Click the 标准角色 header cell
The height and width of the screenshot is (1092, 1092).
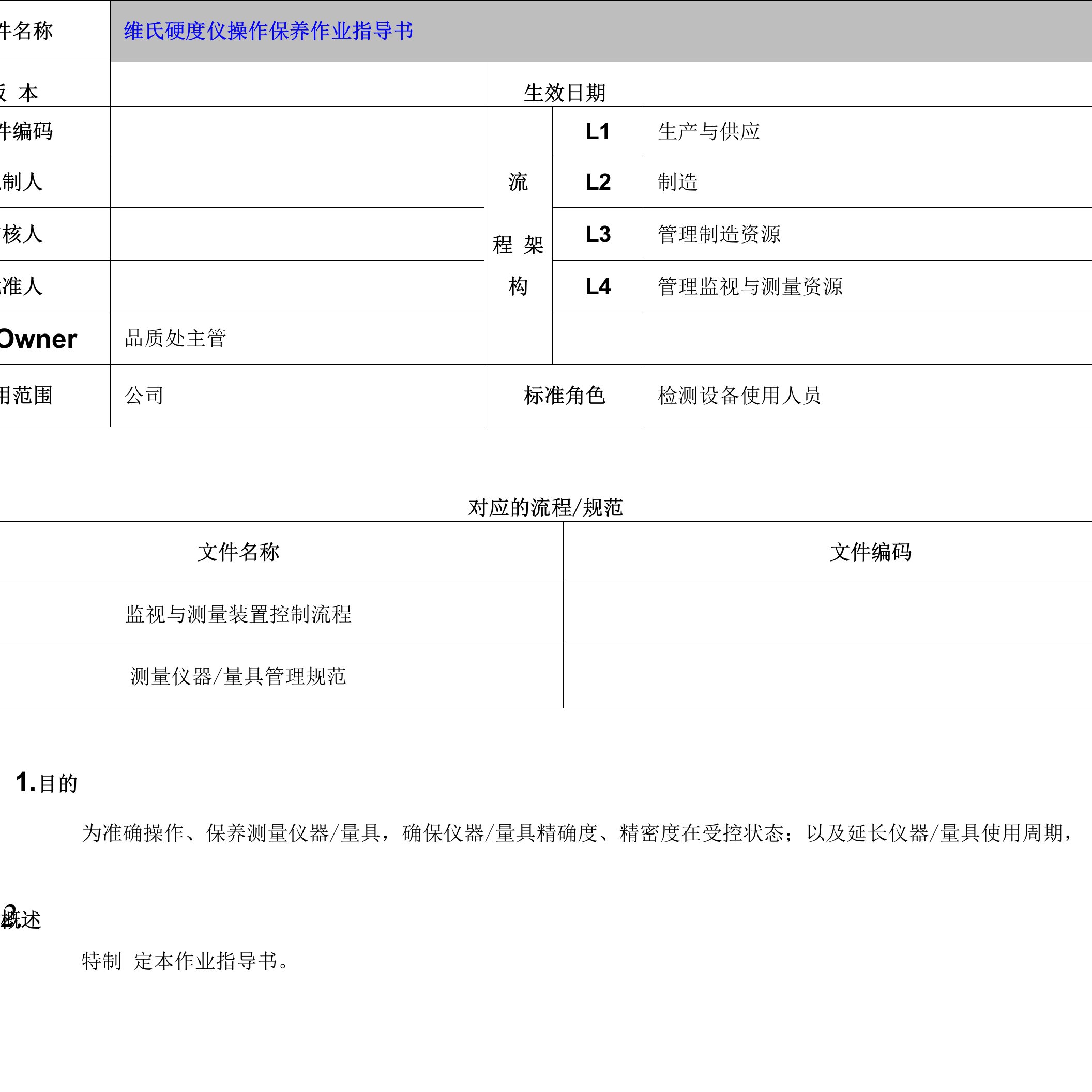click(x=564, y=396)
